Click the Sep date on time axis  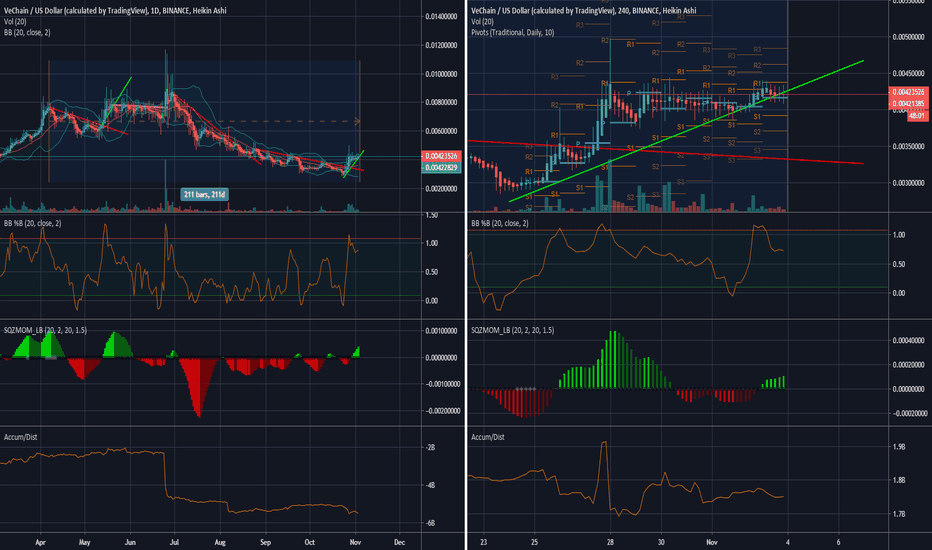[265, 542]
